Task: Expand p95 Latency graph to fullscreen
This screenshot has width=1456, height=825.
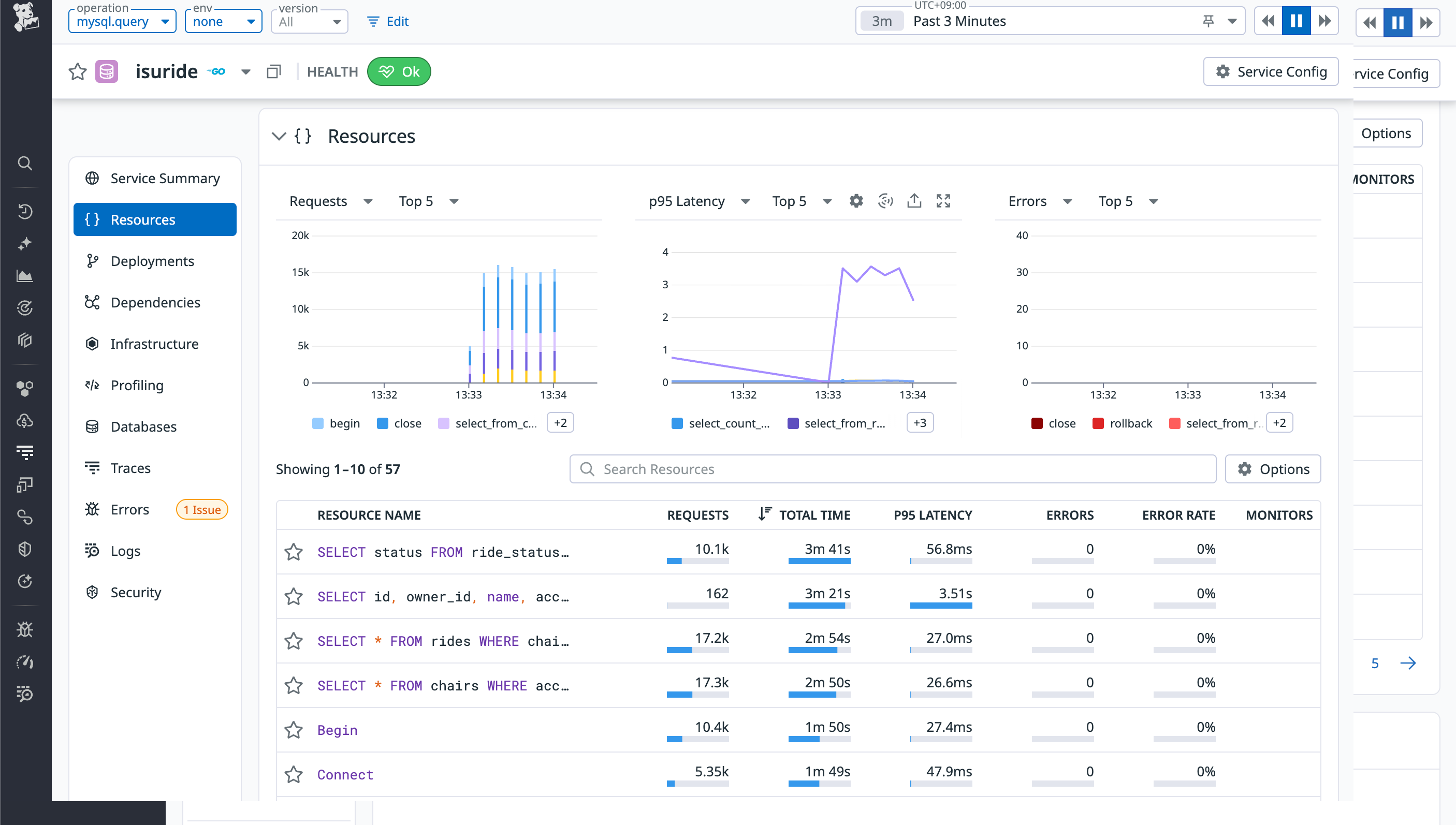Action: (x=943, y=201)
